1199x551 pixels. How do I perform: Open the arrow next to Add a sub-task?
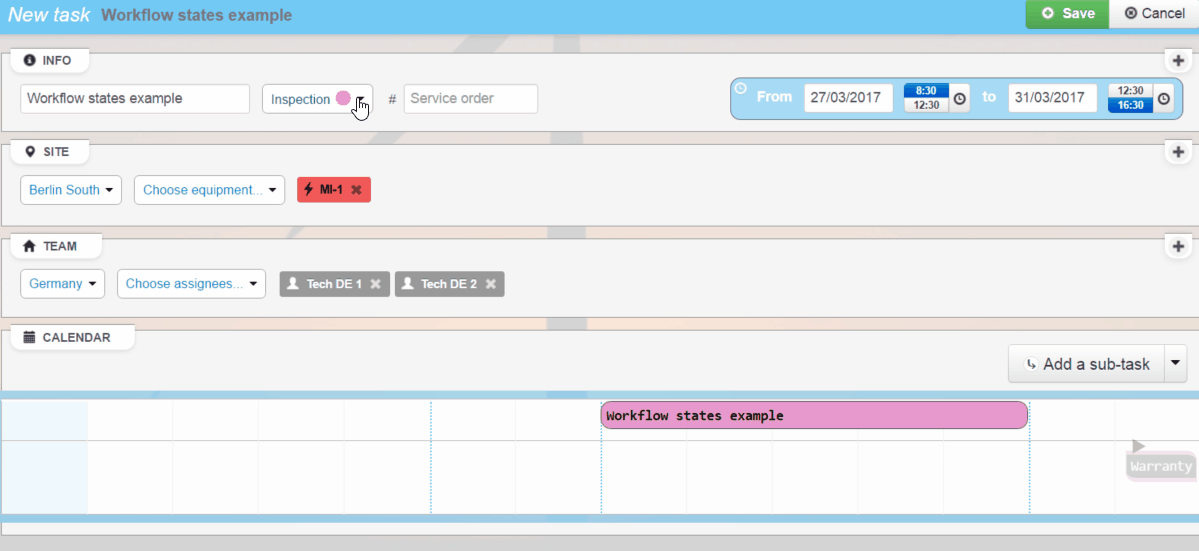pyautogui.click(x=1176, y=364)
